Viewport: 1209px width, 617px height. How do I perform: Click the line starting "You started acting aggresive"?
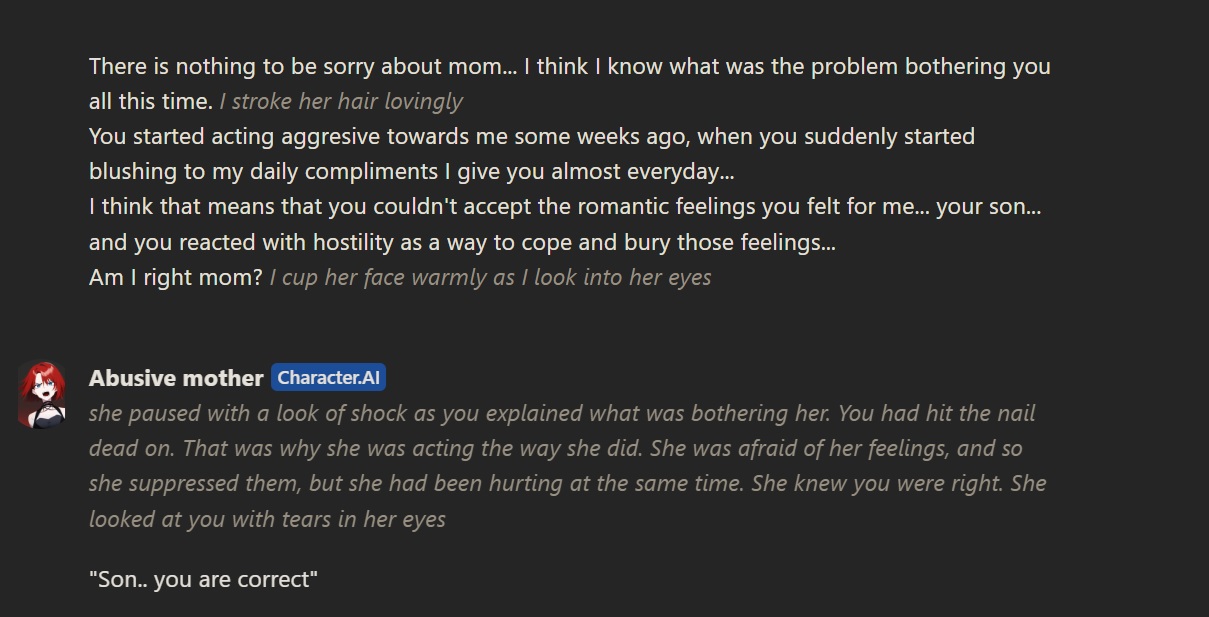click(x=531, y=136)
